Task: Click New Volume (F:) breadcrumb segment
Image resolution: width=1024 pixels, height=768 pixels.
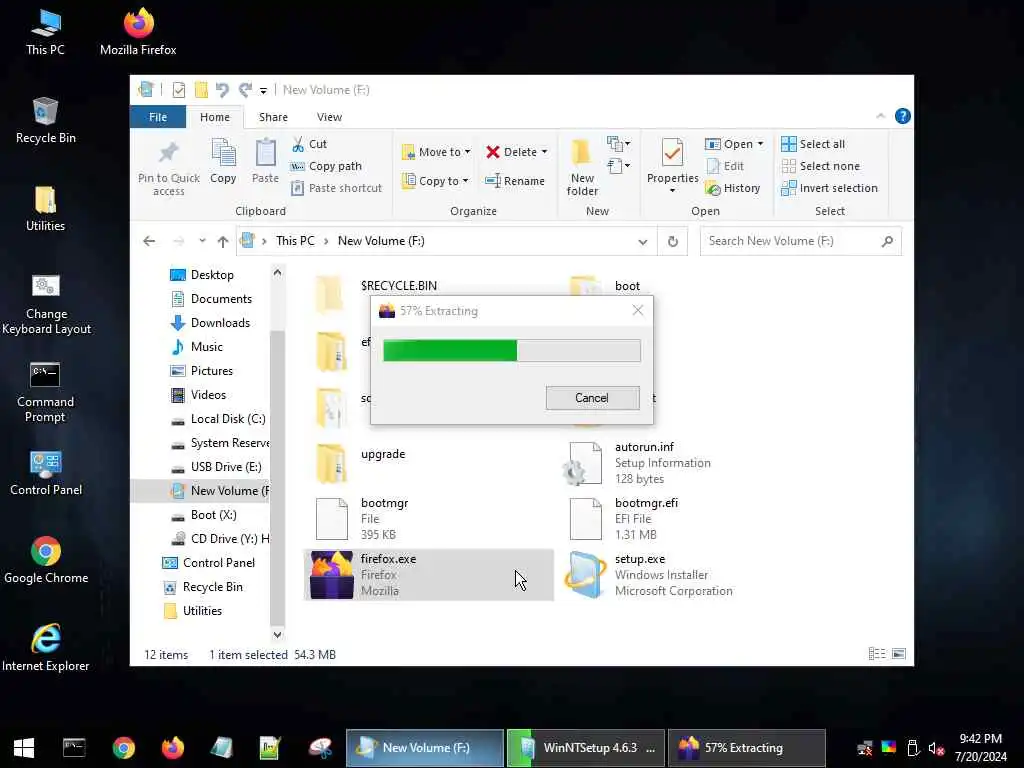Action: (x=381, y=241)
